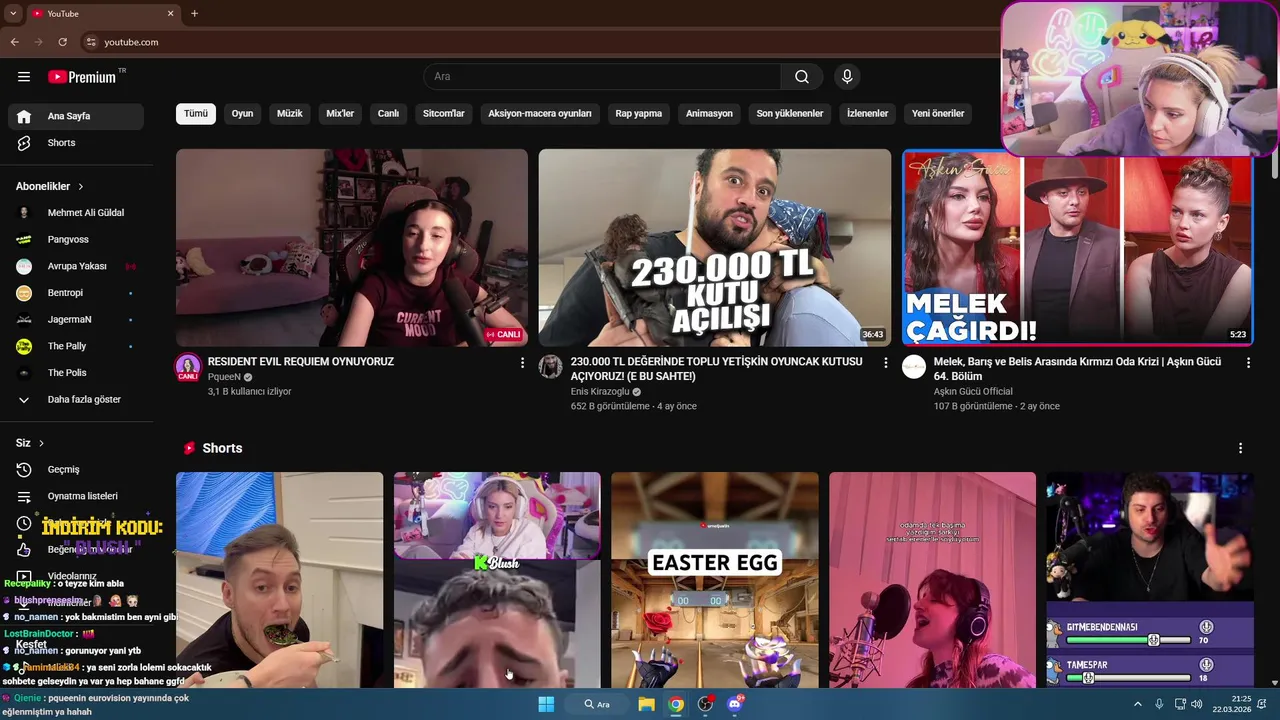Select the Tümü filter chip
1280x720 pixels.
(196, 113)
